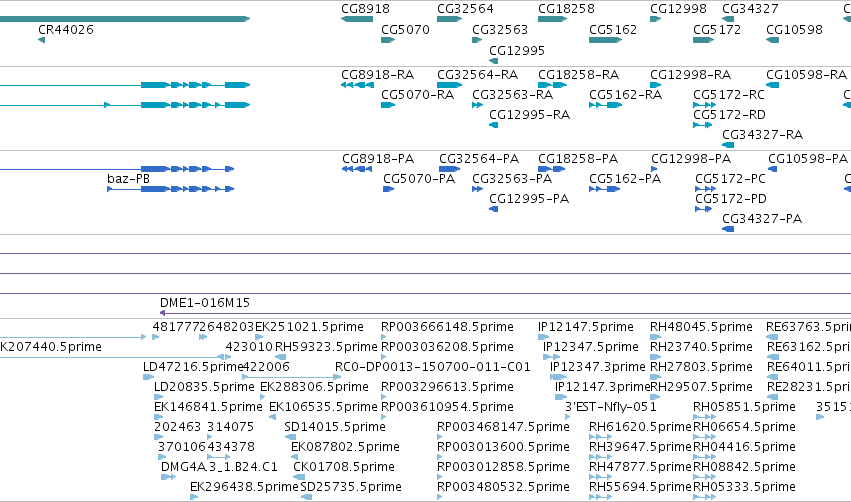Click the RC0-DP0013-150700-011-C01 label

pos(433,367)
